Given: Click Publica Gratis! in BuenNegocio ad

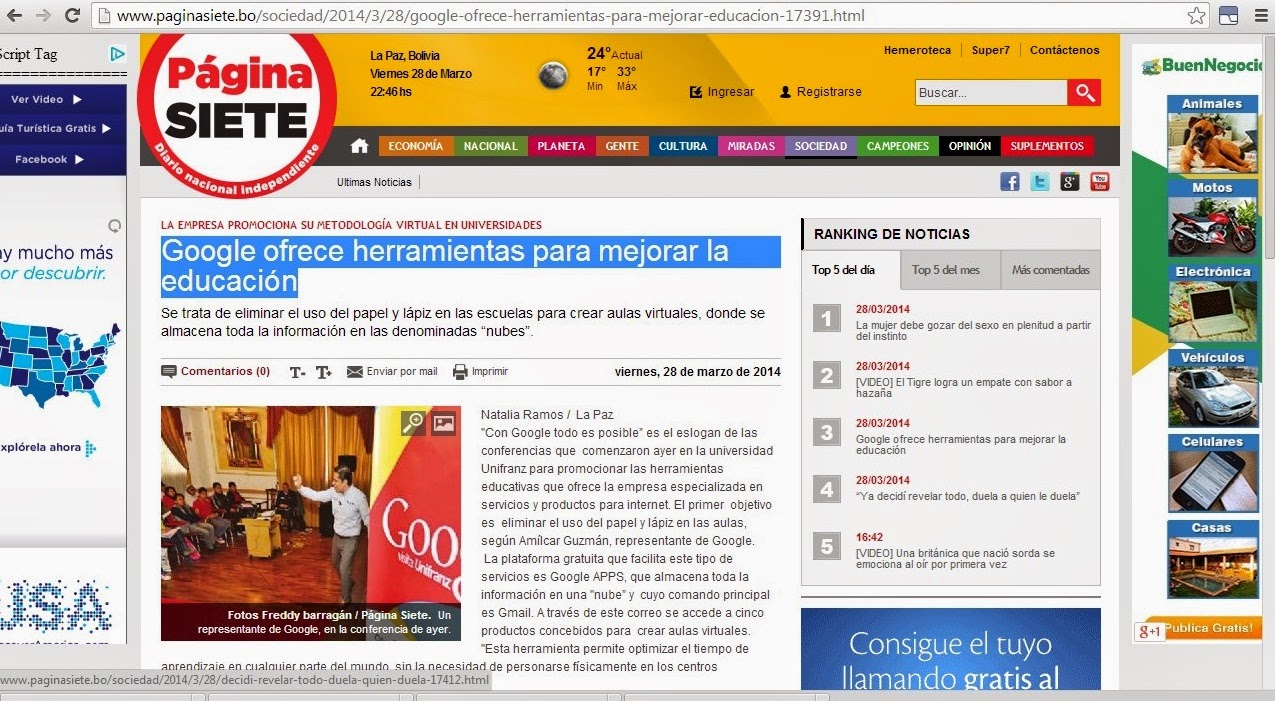Looking at the screenshot, I should (1208, 628).
